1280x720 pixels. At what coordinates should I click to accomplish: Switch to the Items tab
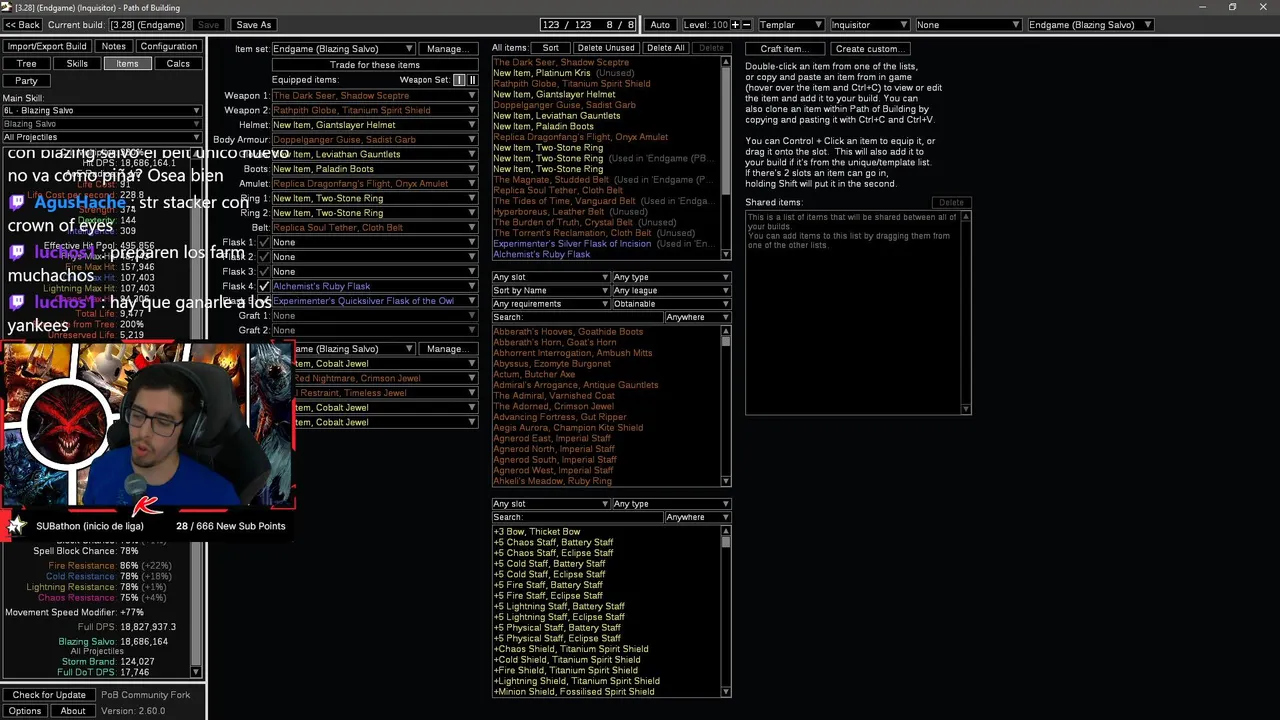tap(127, 64)
